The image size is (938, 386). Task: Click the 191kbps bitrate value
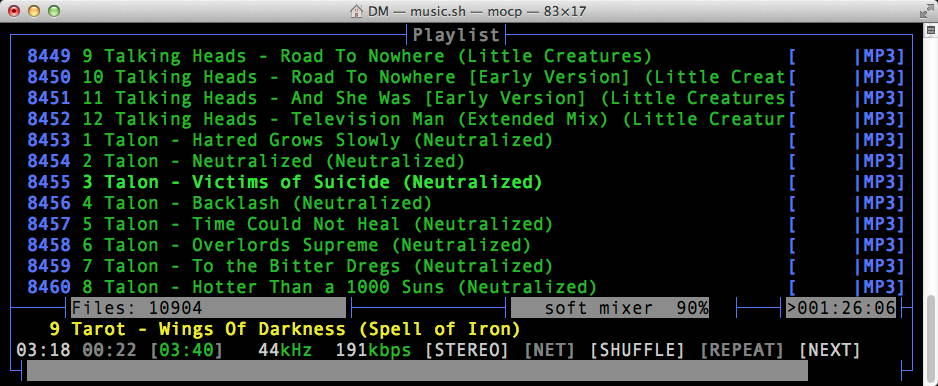[x=373, y=350]
